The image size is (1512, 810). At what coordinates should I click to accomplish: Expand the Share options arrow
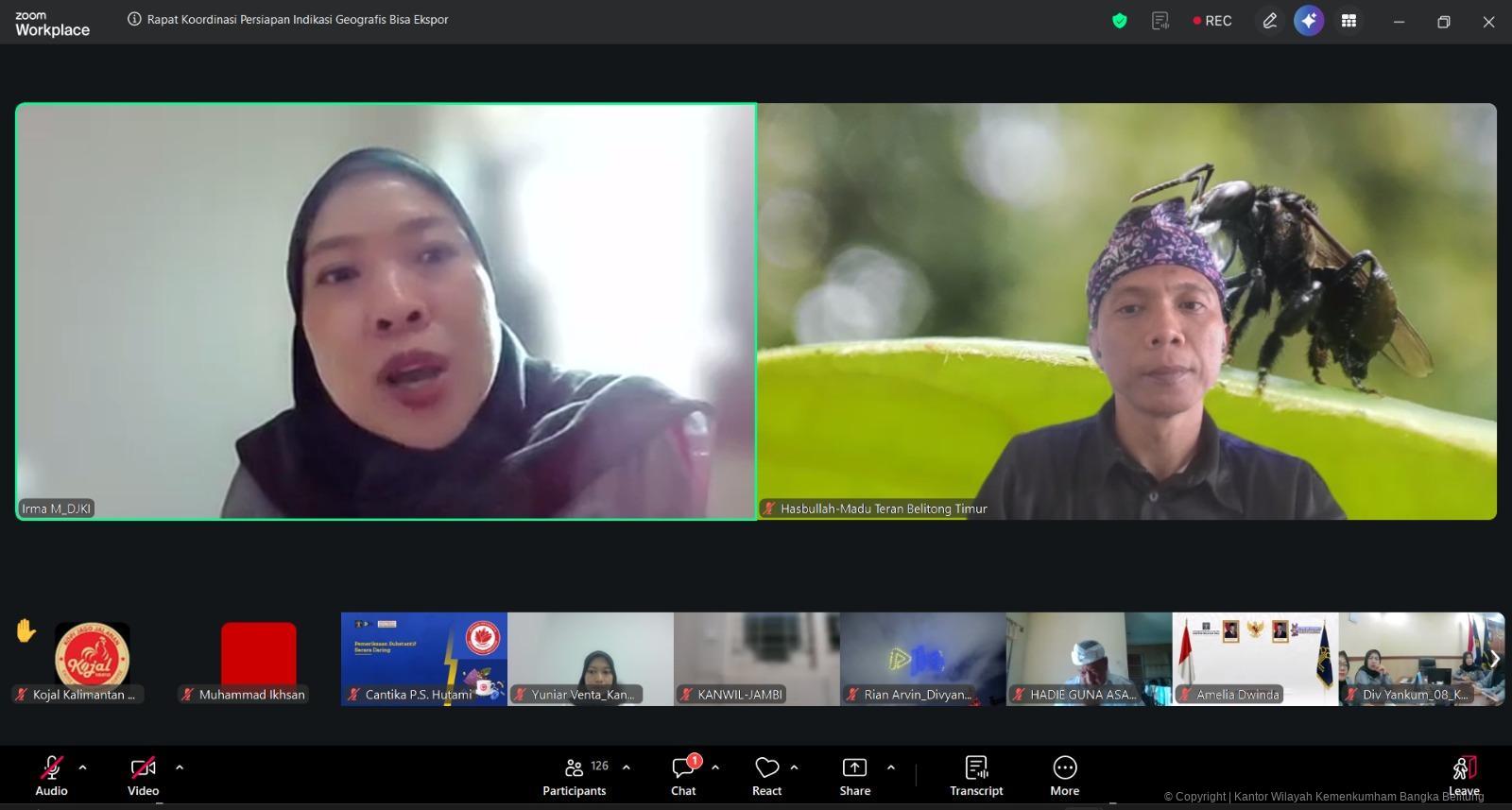pyautogui.click(x=890, y=767)
